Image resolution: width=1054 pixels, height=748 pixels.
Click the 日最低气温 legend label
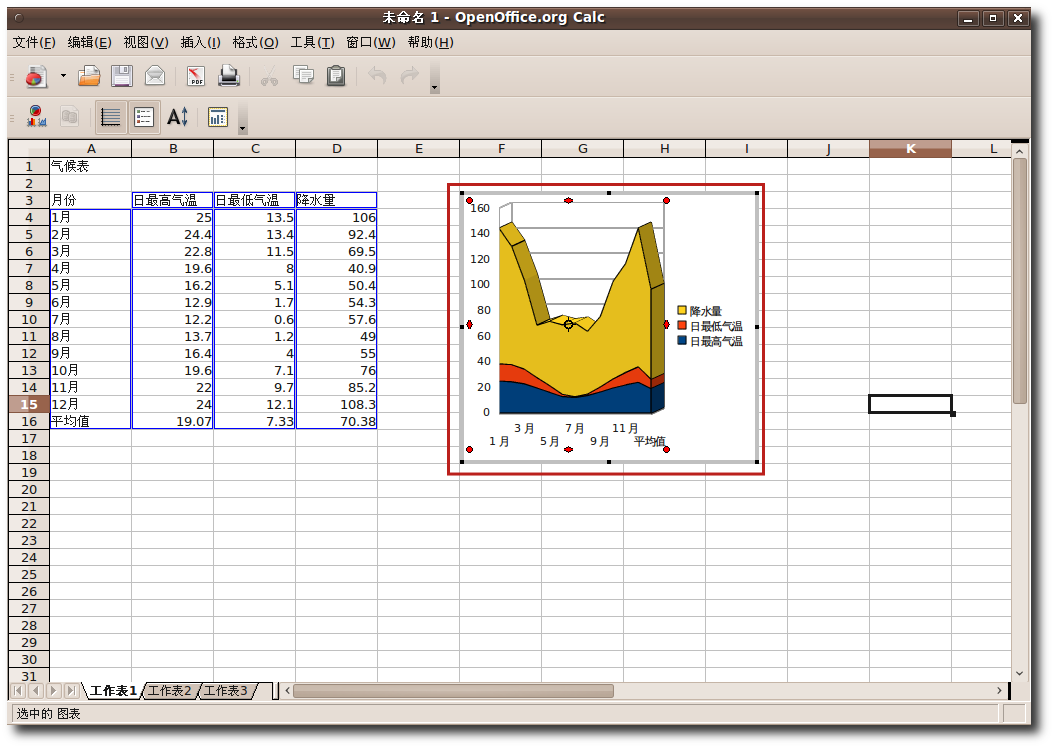pos(717,326)
